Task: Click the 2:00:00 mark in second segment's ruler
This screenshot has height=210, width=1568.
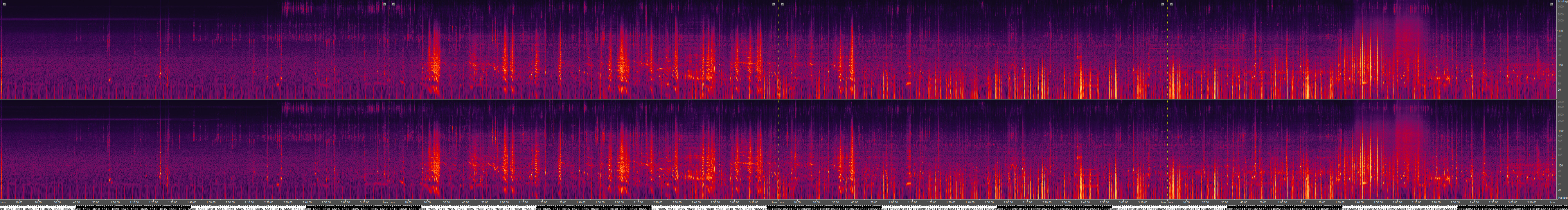Action: point(619,202)
